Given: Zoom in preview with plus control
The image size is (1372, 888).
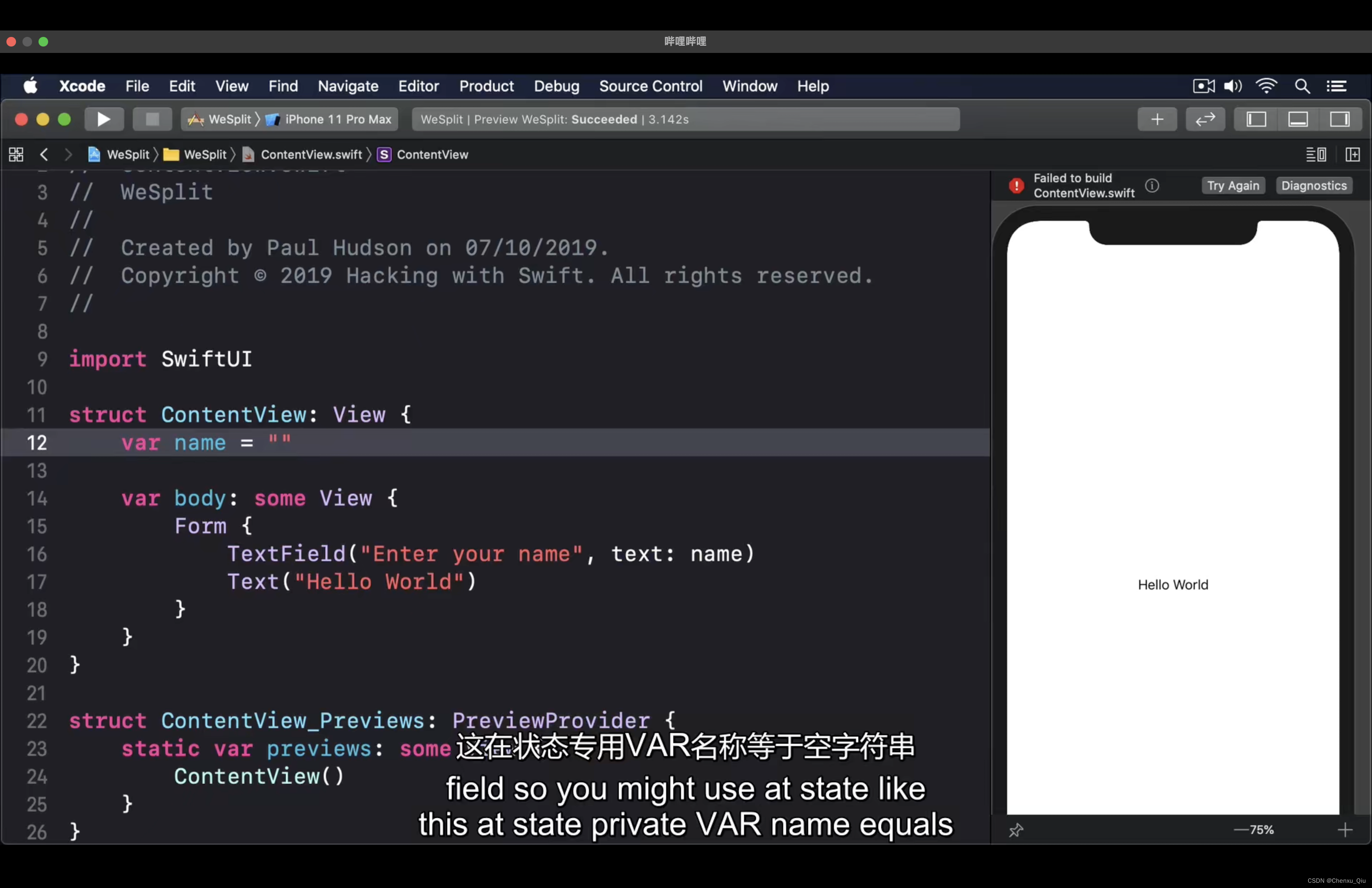Looking at the screenshot, I should pos(1345,830).
